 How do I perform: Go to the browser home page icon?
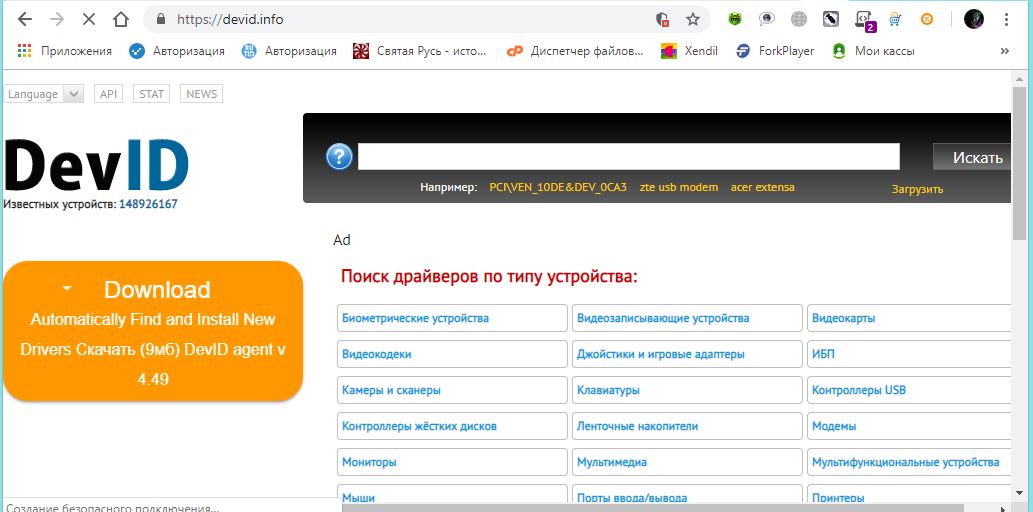pos(121,19)
